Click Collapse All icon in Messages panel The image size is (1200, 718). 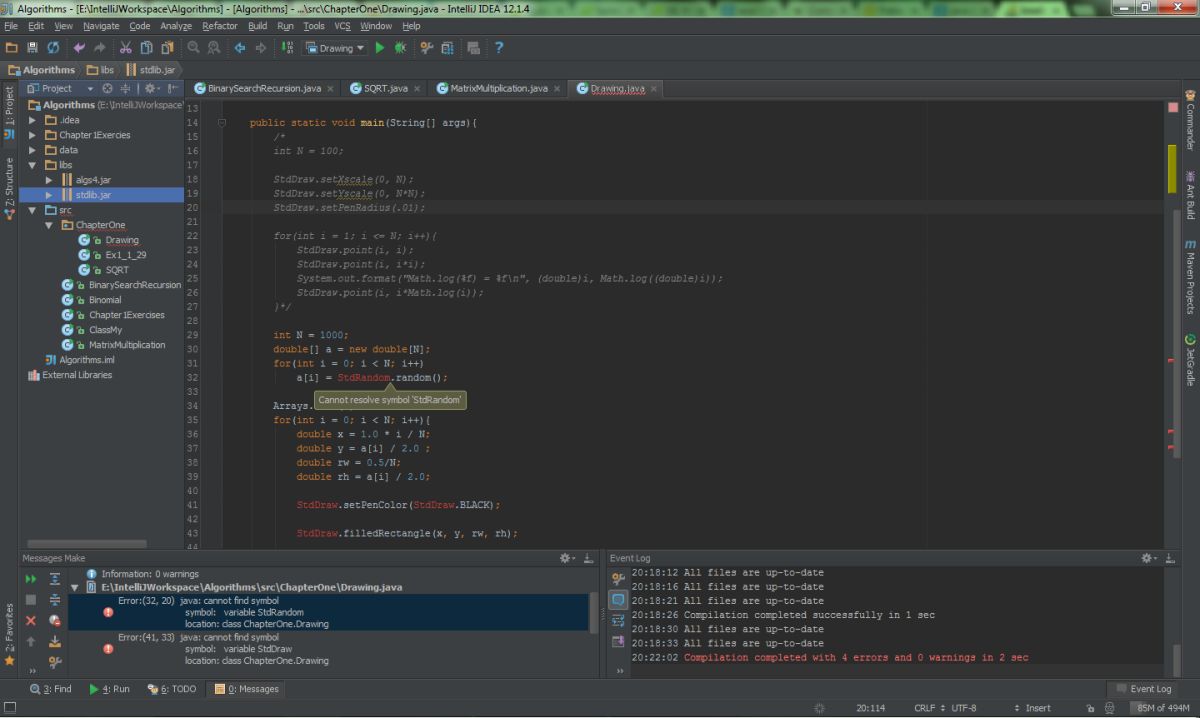[x=55, y=599]
